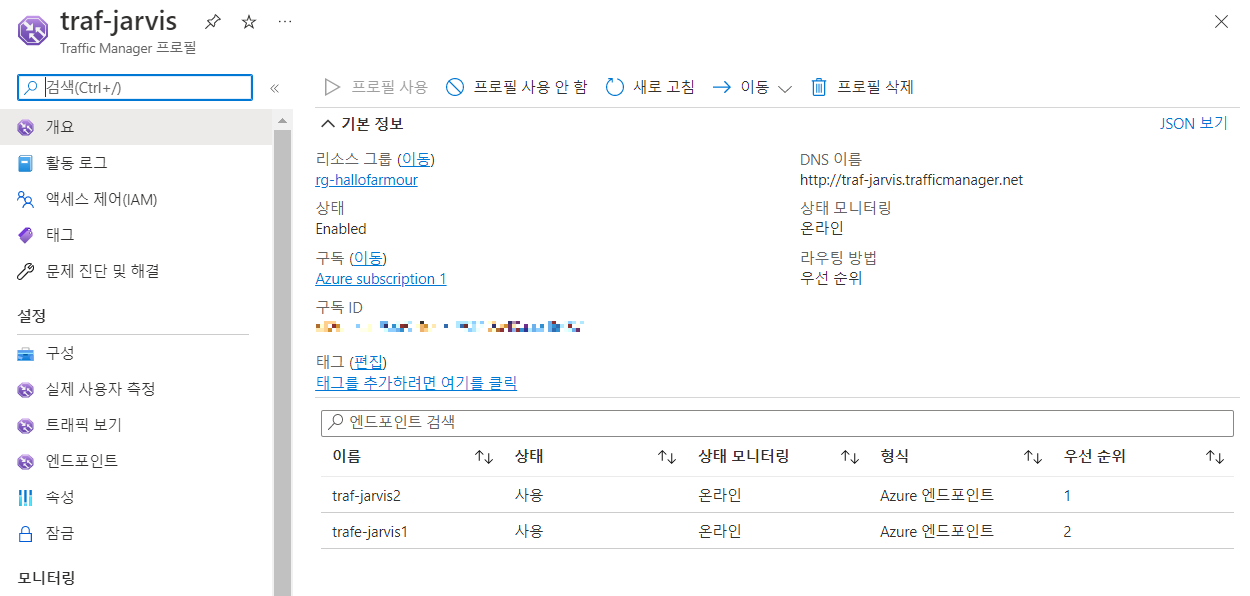Sort the table by 우선 순위 column
This screenshot has width=1250, height=596.
point(1144,457)
